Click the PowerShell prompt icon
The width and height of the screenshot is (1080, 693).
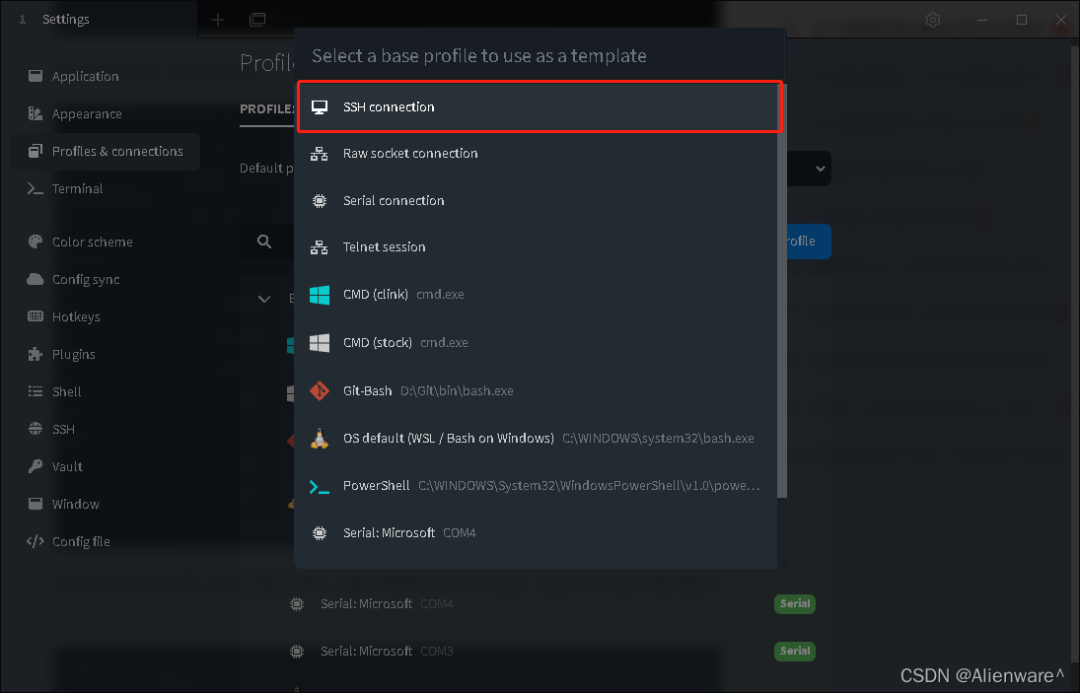pyautogui.click(x=319, y=486)
